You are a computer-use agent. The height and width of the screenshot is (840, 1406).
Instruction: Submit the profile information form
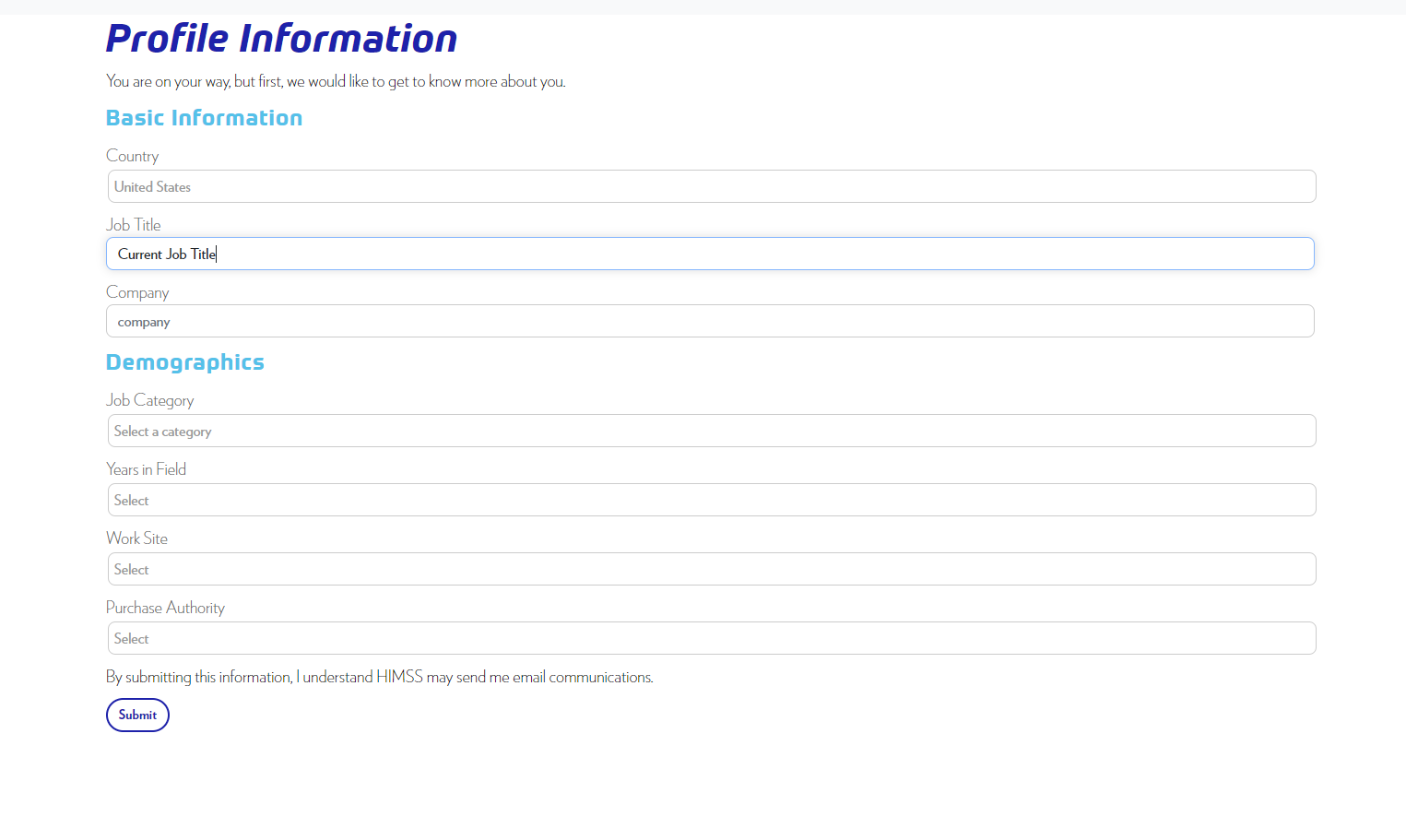tap(137, 715)
